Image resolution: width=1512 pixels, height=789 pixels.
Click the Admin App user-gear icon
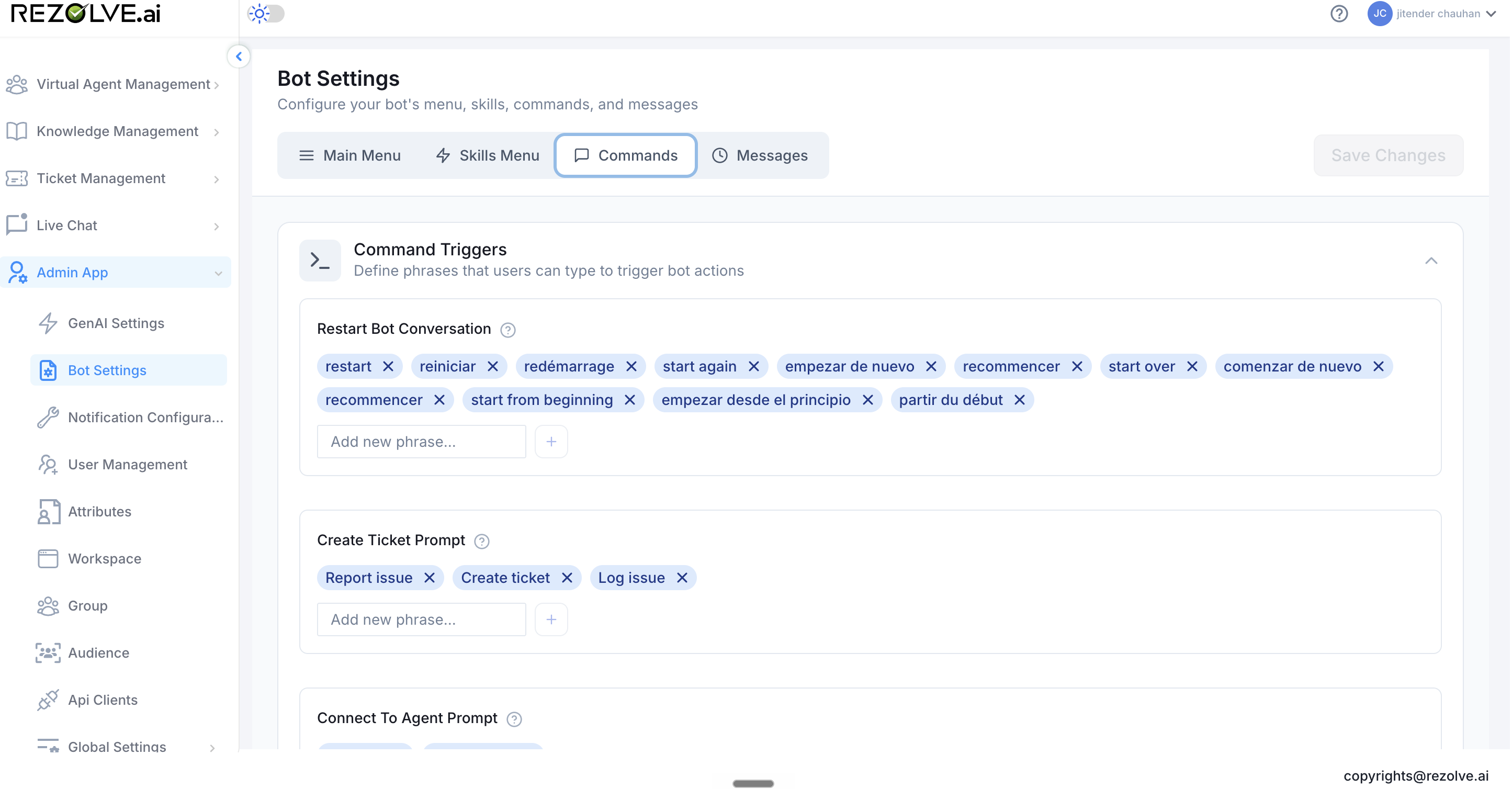17,273
